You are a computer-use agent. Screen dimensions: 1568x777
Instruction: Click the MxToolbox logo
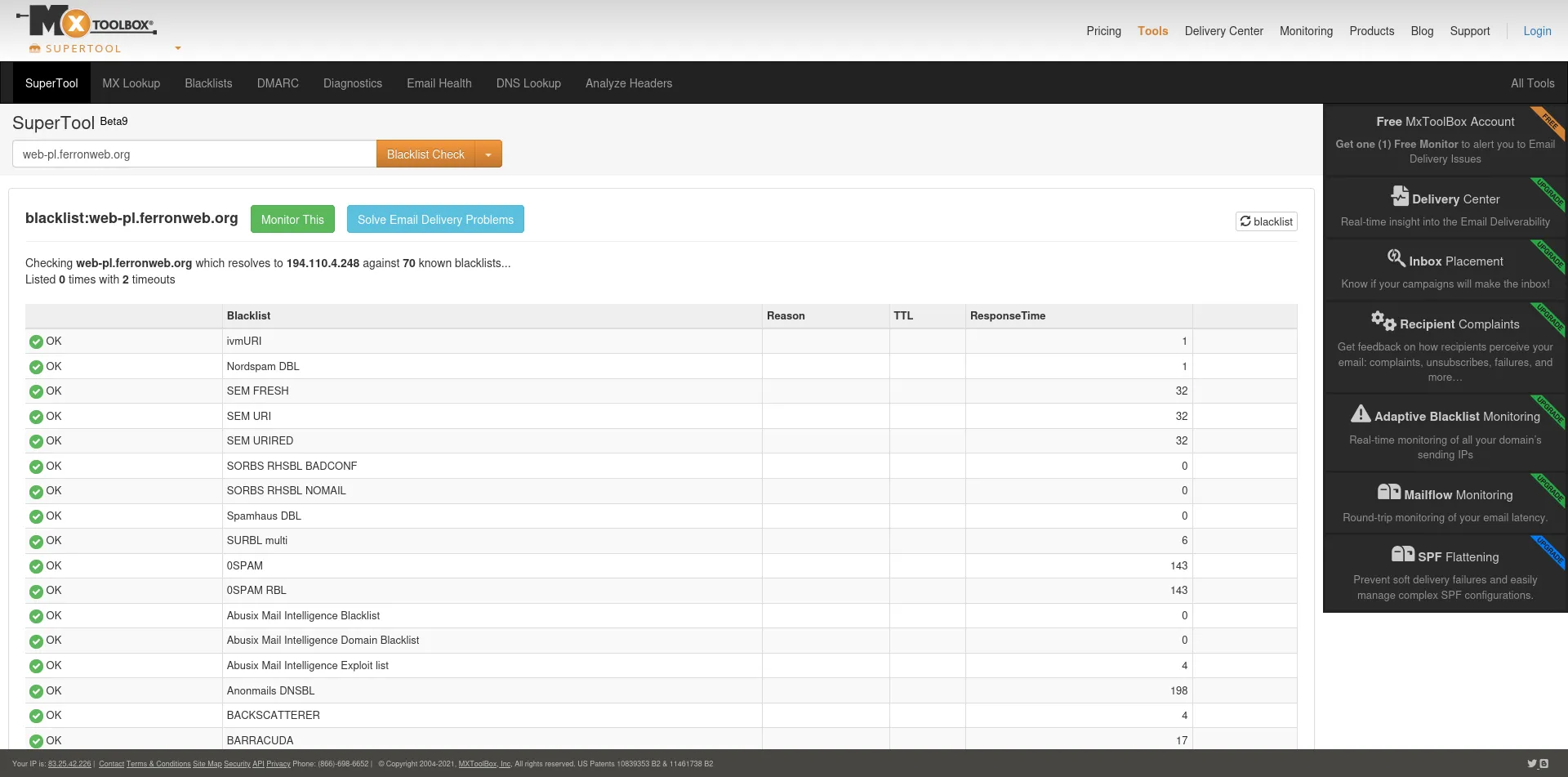[86, 22]
